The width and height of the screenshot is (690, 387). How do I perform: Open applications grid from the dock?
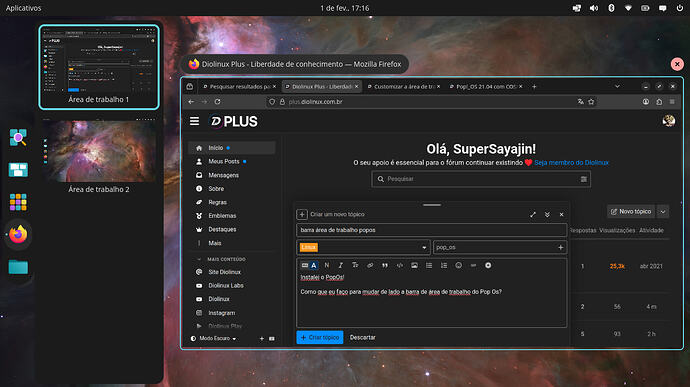pyautogui.click(x=18, y=202)
